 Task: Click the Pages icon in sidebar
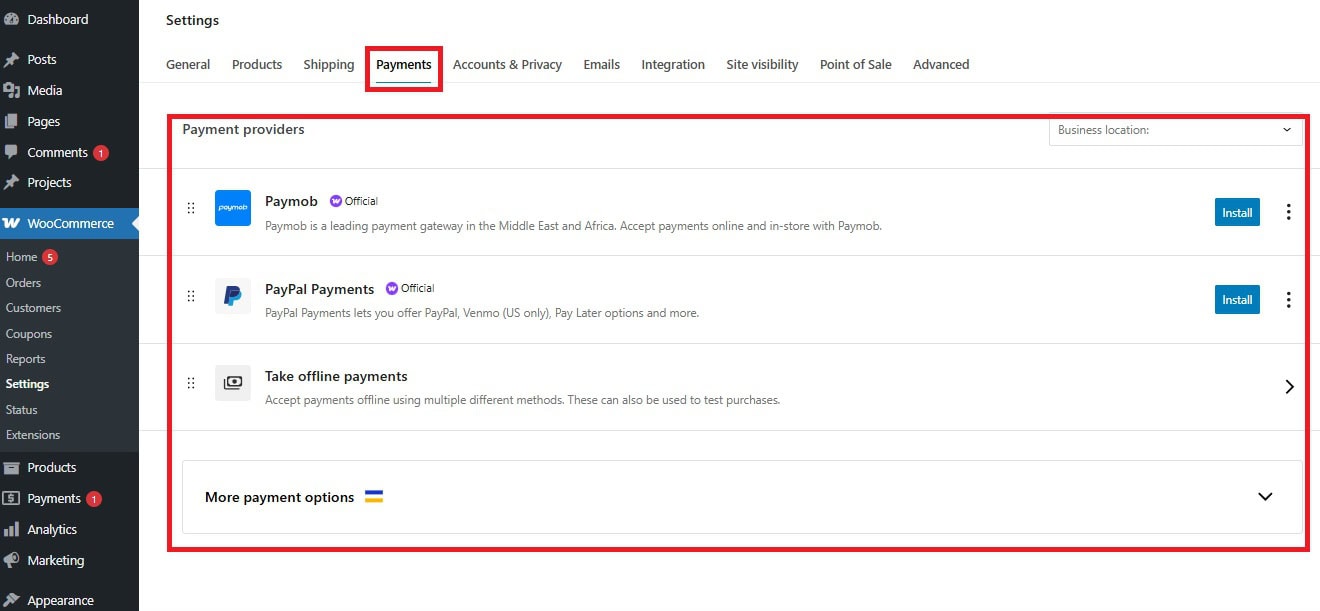point(12,122)
